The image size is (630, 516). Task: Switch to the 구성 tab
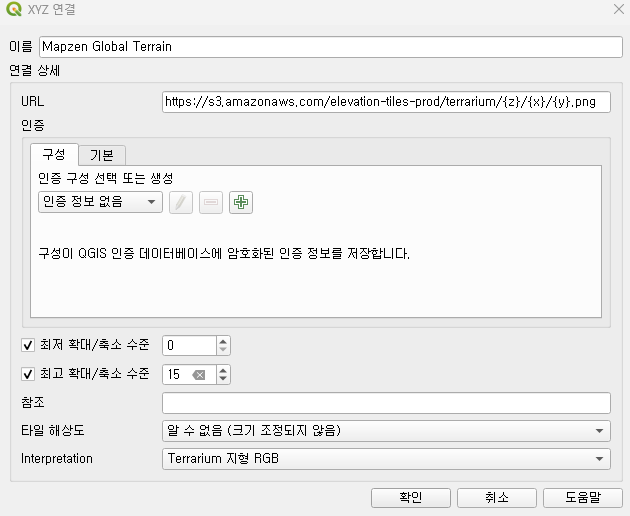click(x=54, y=154)
